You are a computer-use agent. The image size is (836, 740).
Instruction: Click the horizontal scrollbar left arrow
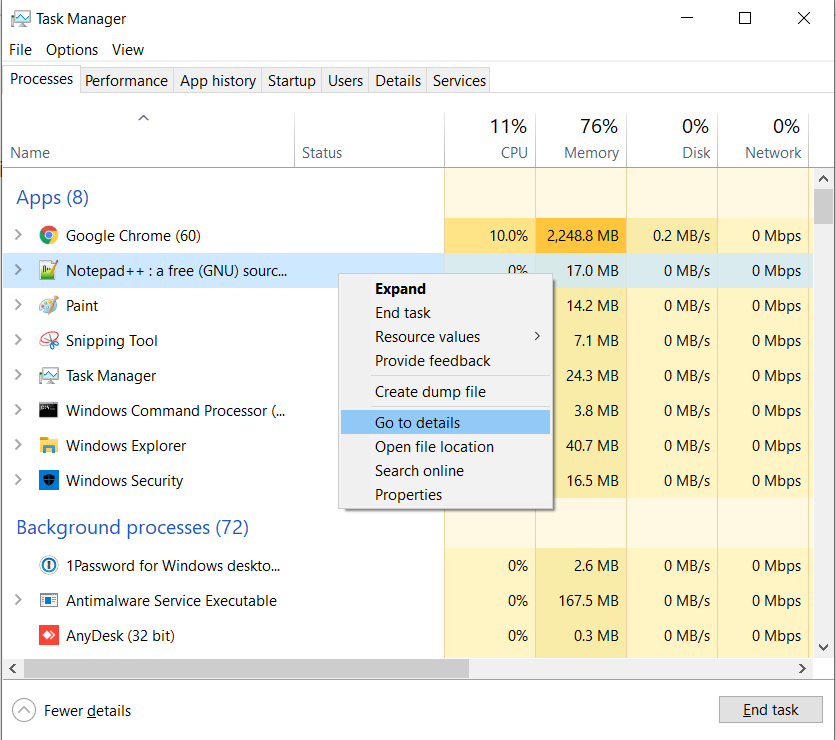(13, 668)
